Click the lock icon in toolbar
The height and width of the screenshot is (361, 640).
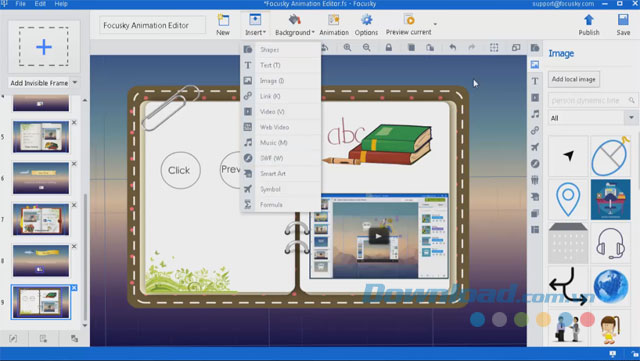(389, 48)
